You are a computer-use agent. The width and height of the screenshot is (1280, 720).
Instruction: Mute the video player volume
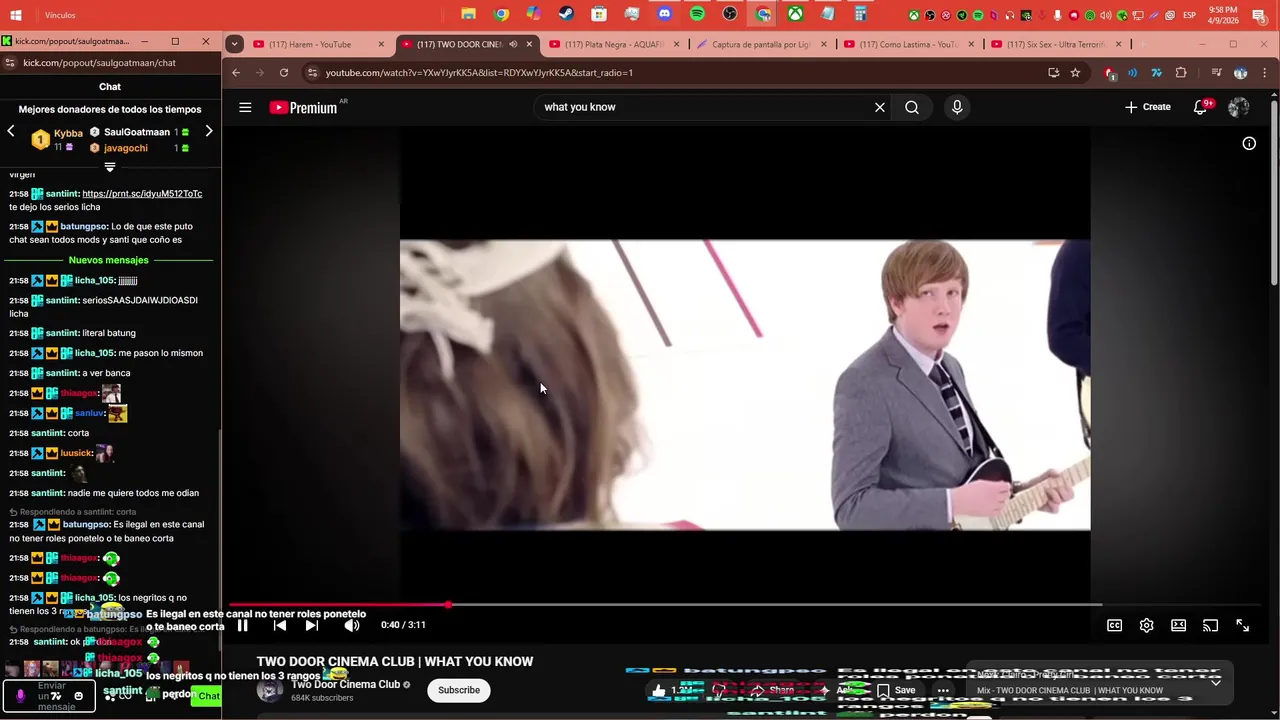tap(352, 625)
